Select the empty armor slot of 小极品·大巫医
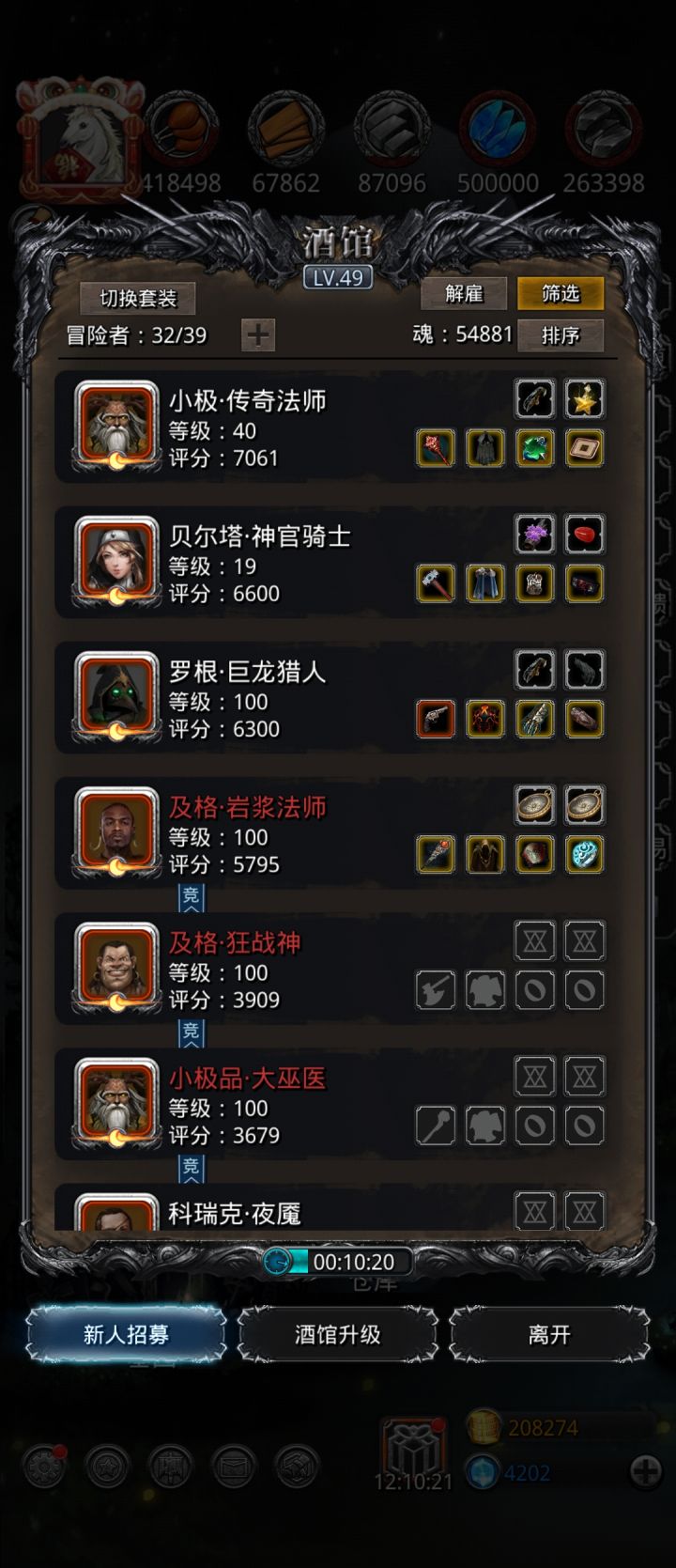 485,1125
